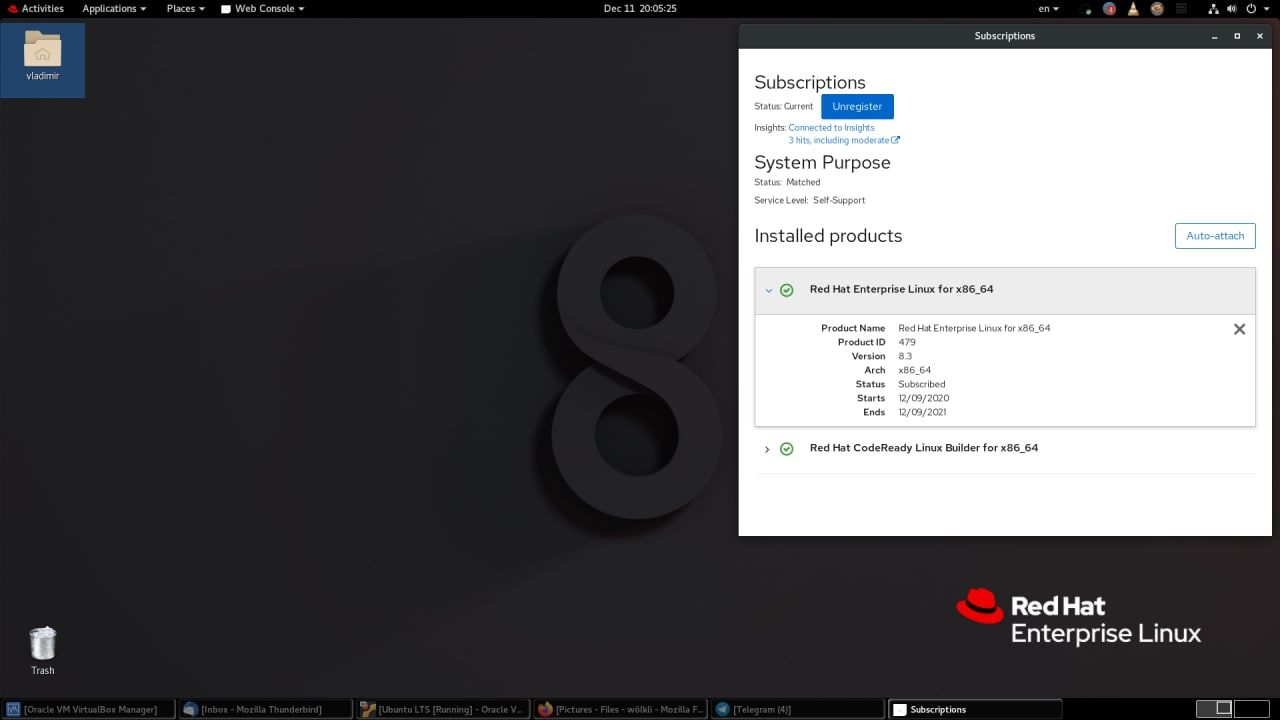Switch to Ubuntu LTS Running VirtualBox window
The width and height of the screenshot is (1280, 720).
[442, 709]
